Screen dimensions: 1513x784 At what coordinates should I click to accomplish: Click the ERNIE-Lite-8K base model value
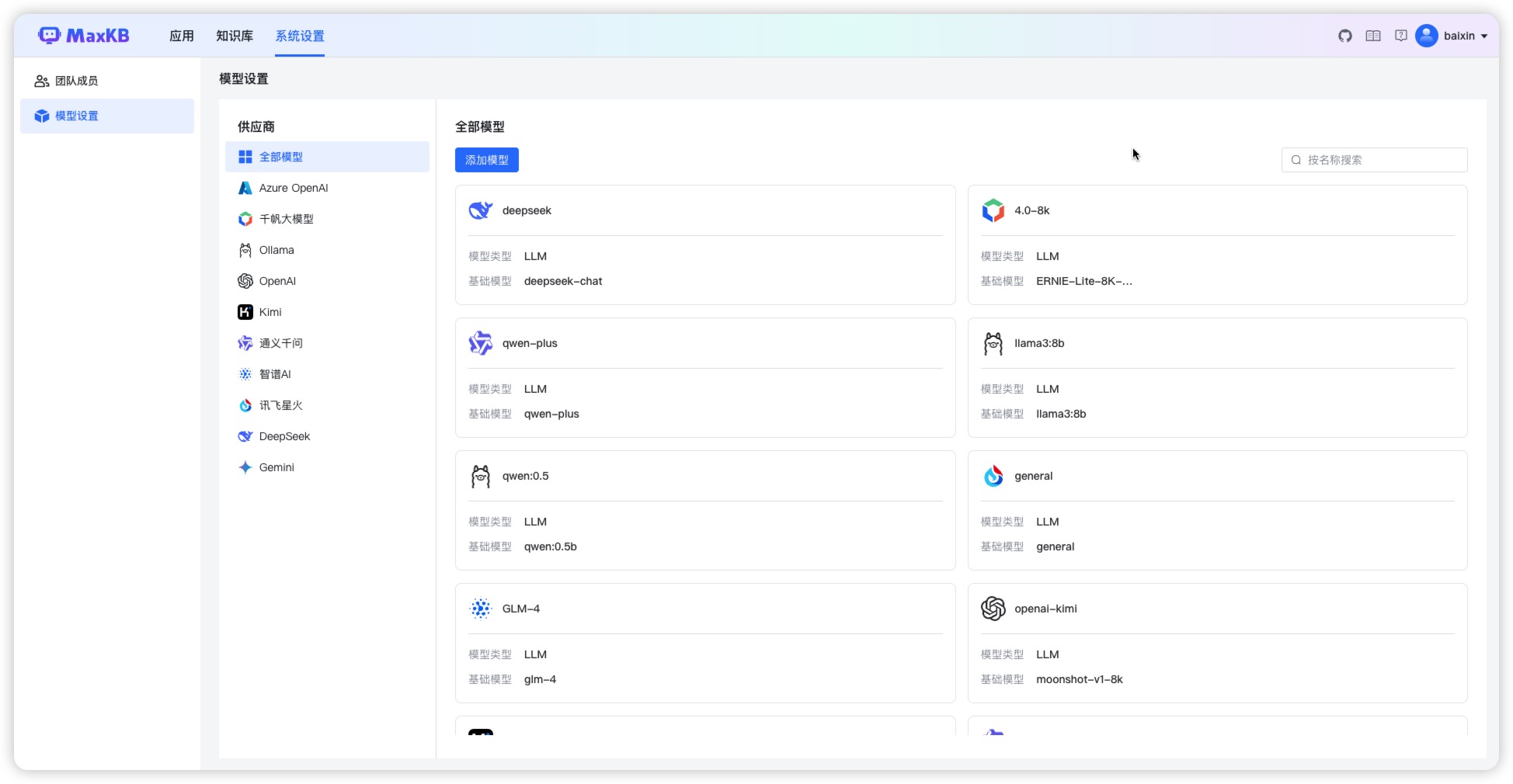click(x=1084, y=281)
